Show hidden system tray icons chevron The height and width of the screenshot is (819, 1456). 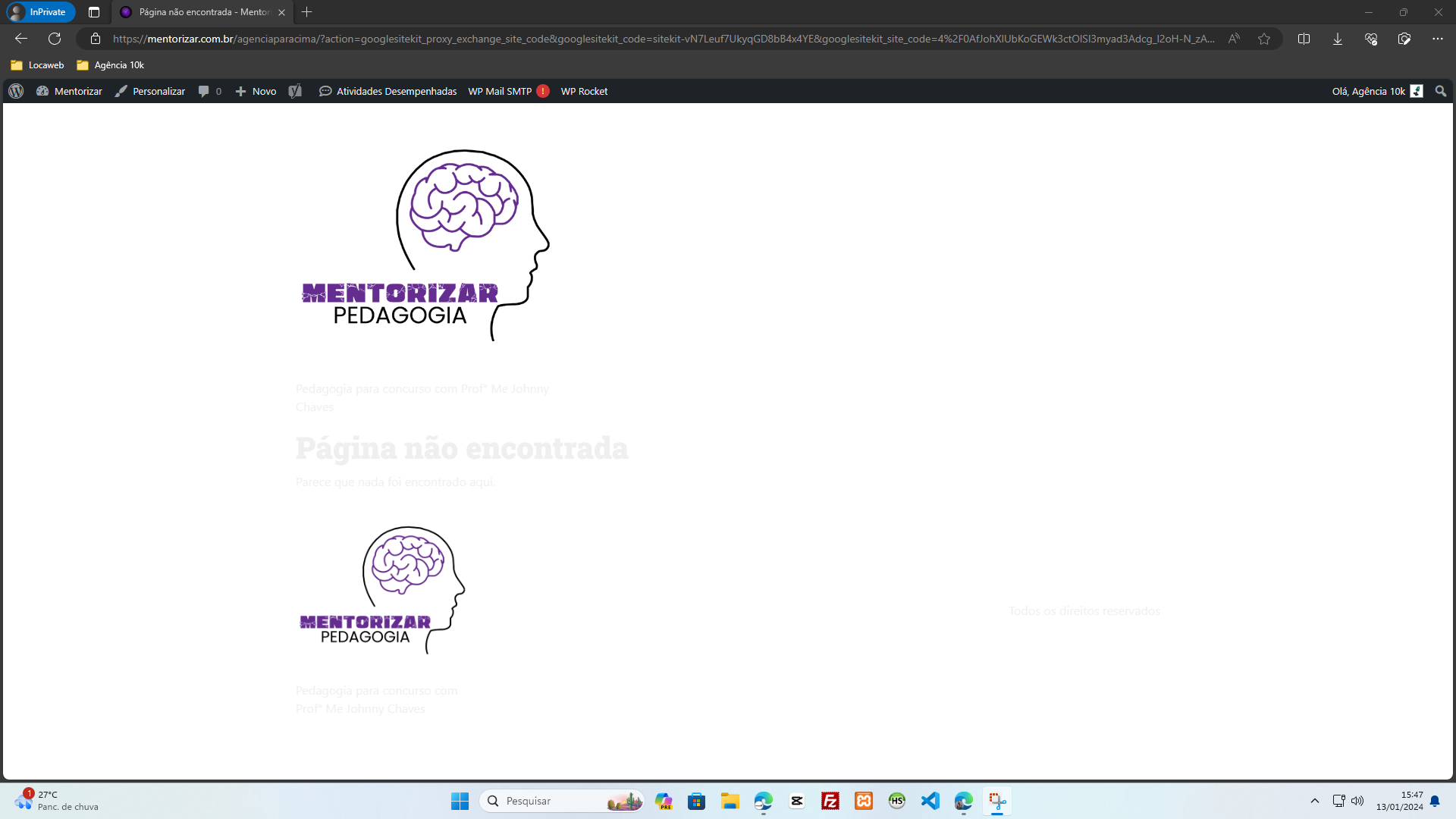click(x=1315, y=801)
